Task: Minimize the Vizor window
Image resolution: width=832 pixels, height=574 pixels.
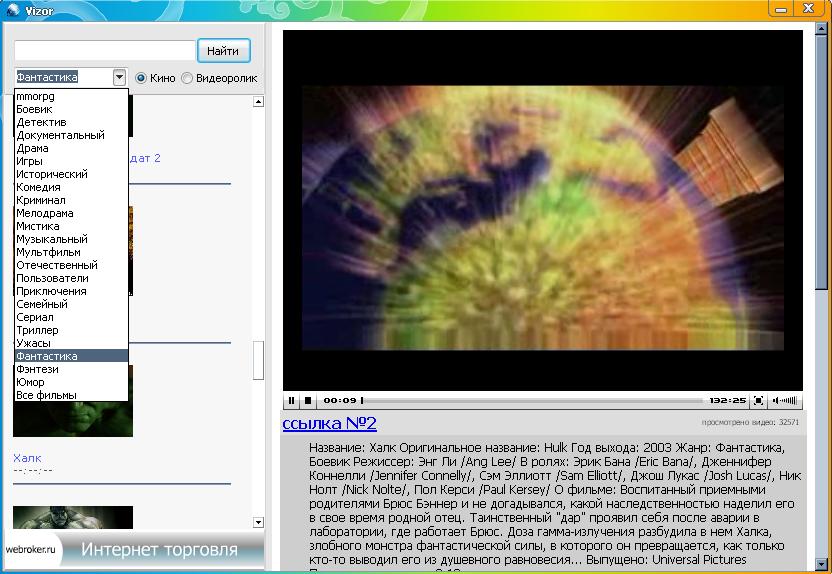Action: (781, 9)
